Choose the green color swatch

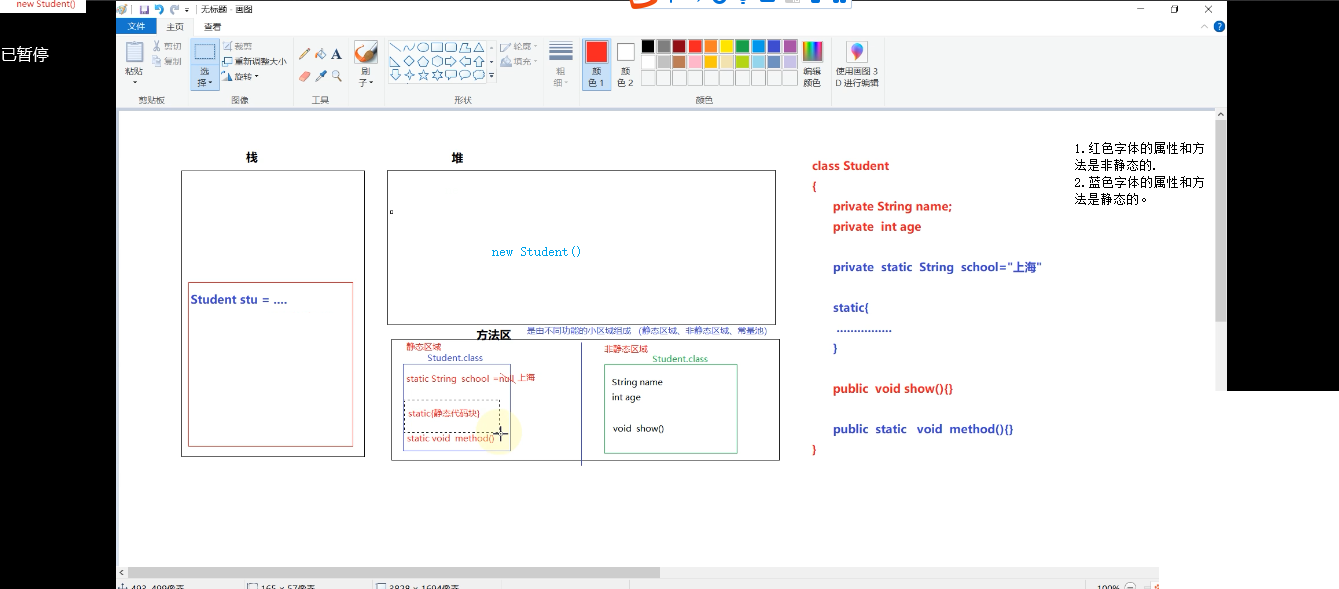click(743, 46)
